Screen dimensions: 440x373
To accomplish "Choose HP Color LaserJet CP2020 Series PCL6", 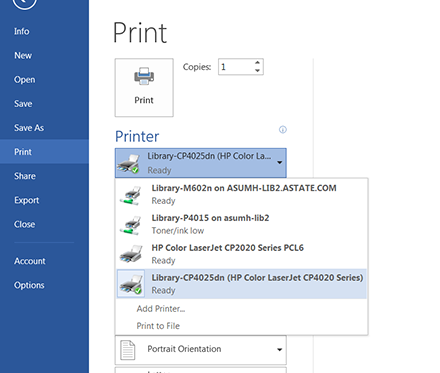I will coord(242,254).
